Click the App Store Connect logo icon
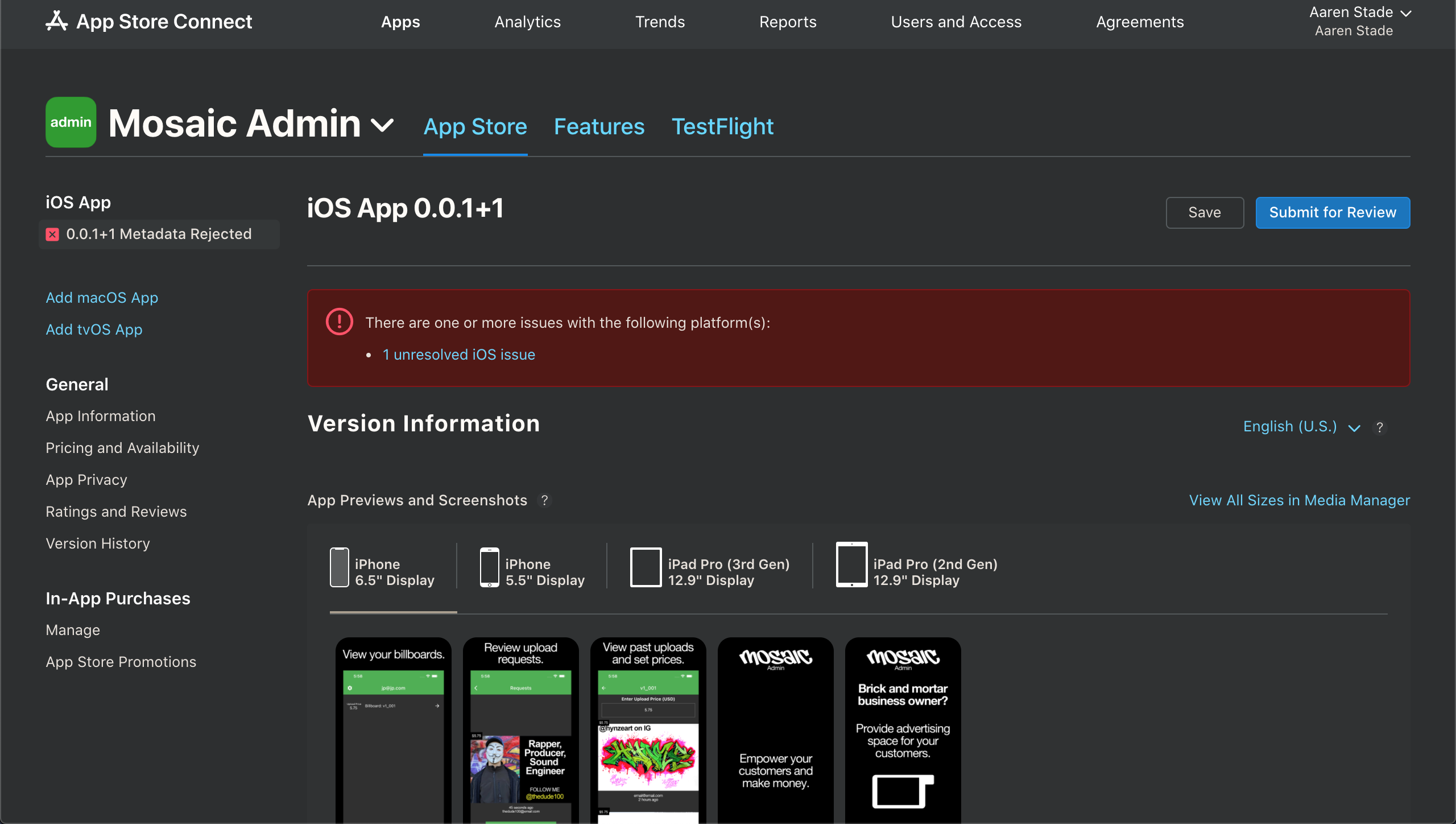1456x824 pixels. tap(56, 21)
